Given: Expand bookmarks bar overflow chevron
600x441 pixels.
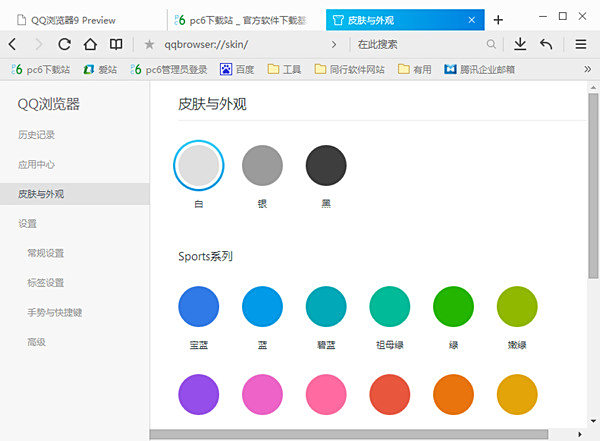Looking at the screenshot, I should 588,69.
